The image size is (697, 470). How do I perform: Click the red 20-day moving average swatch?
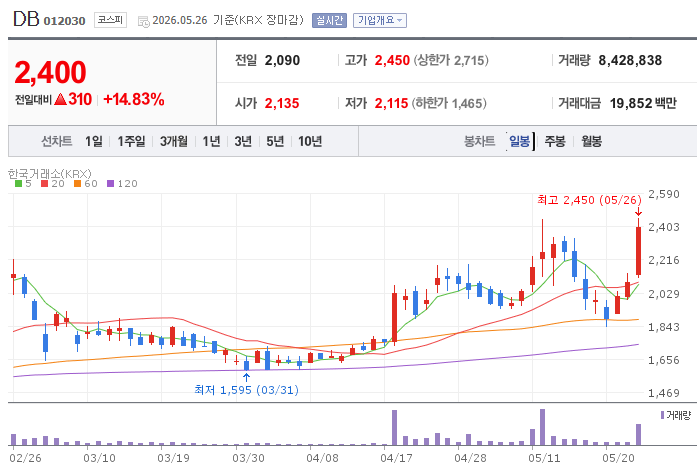tap(44, 184)
